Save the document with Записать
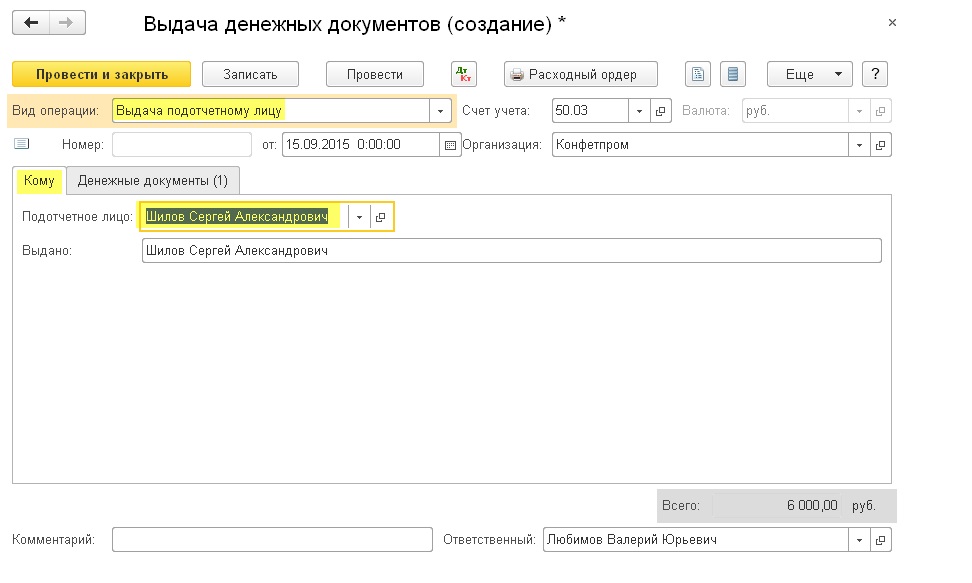The width and height of the screenshot is (972, 583). 250,74
